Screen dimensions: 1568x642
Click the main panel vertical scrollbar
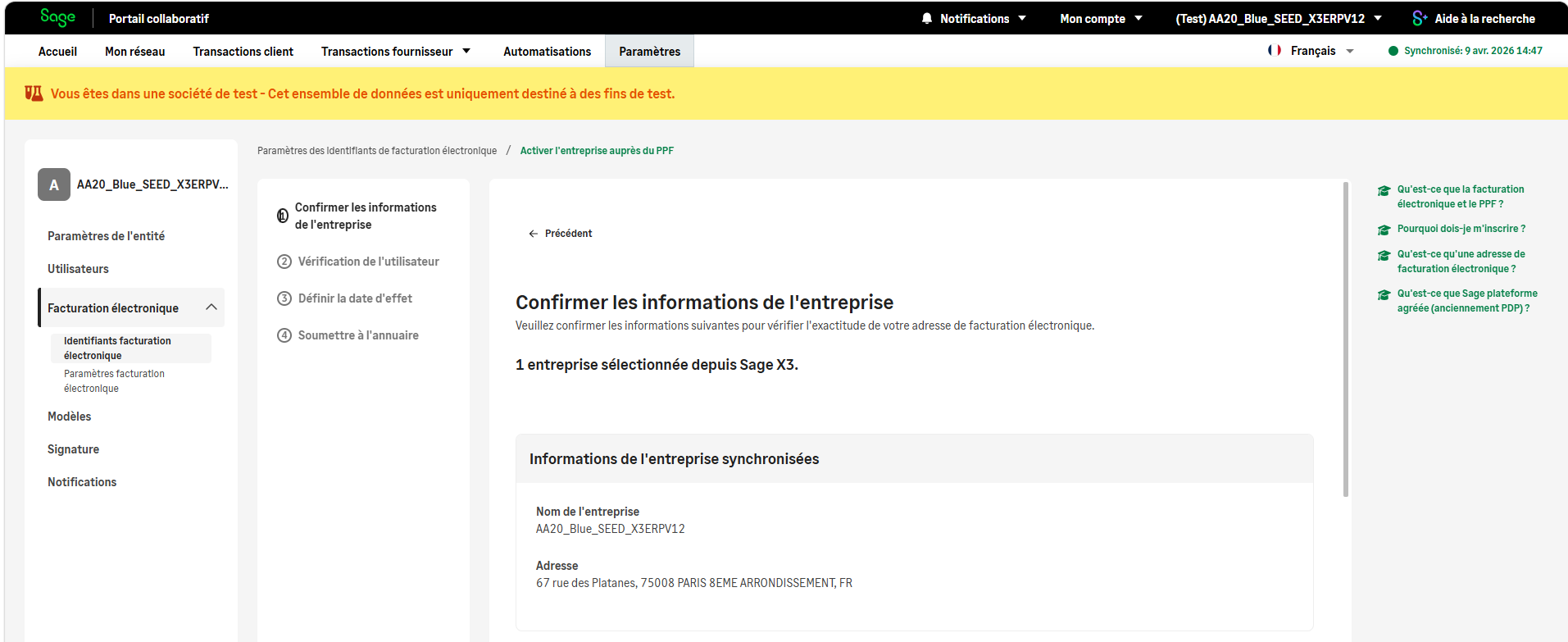[1346, 339]
